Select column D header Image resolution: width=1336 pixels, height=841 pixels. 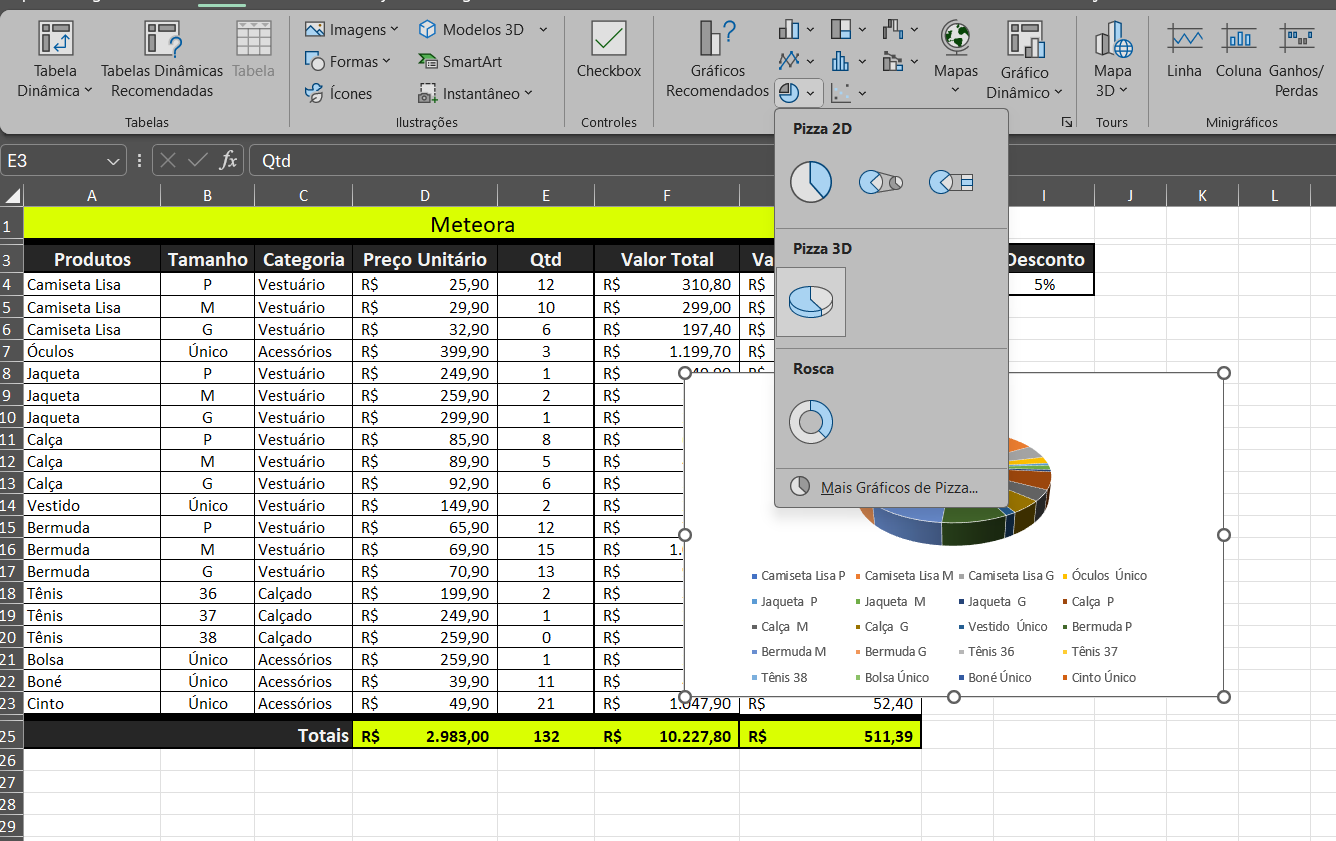(426, 196)
